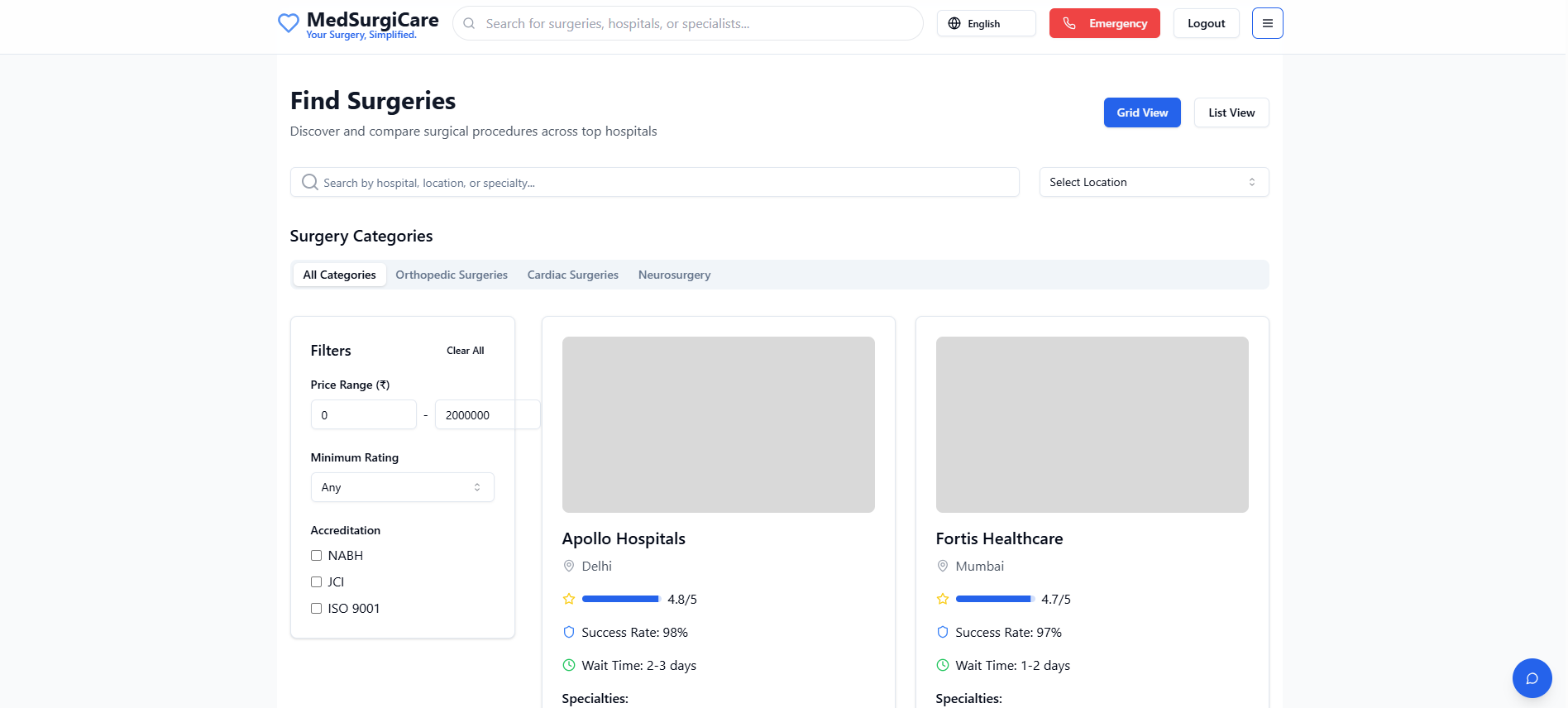The image size is (1568, 708).
Task: Click the Find Surgeries heading
Action: [373, 101]
